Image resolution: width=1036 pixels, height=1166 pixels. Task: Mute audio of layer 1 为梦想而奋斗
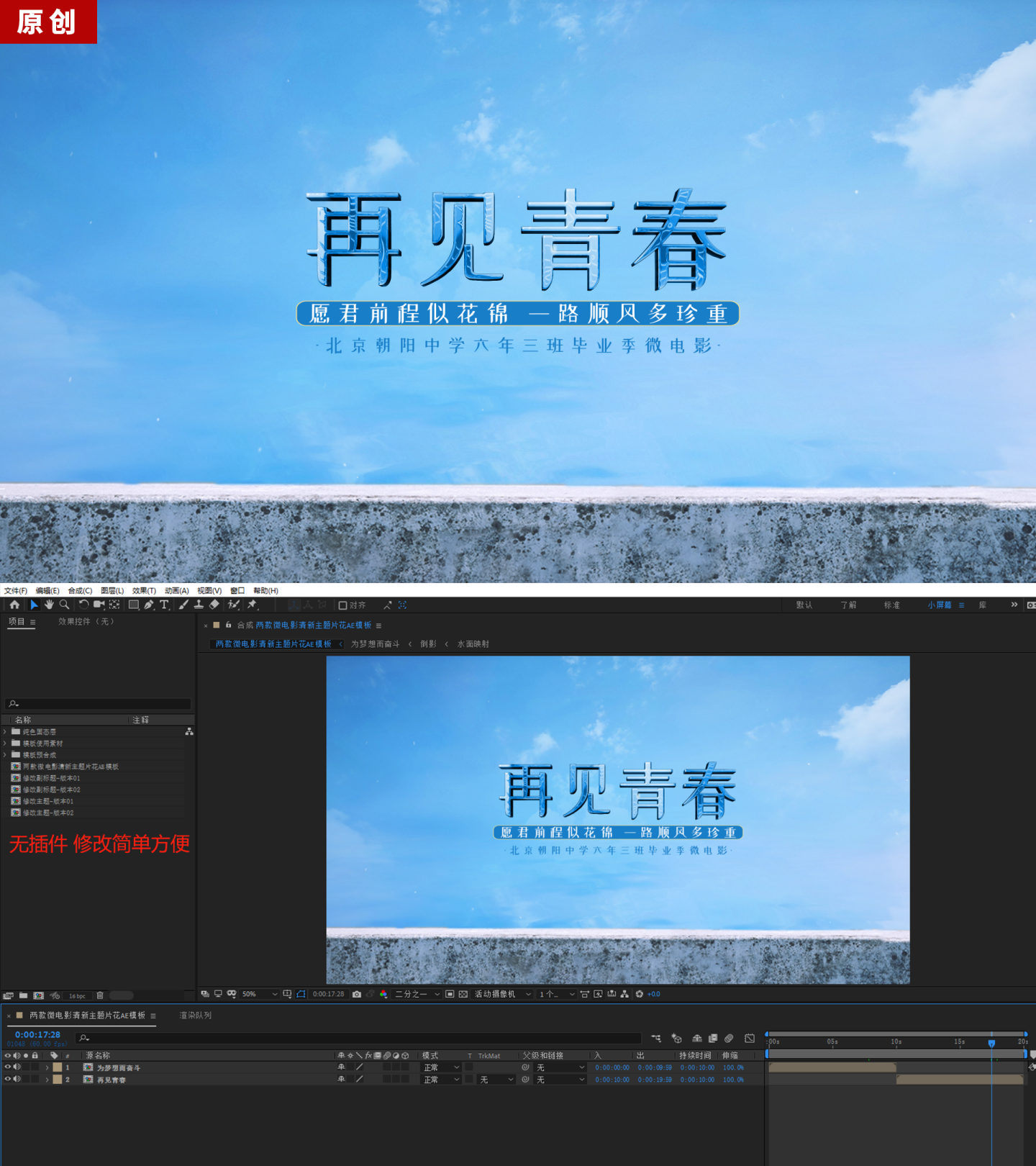click(x=17, y=1067)
